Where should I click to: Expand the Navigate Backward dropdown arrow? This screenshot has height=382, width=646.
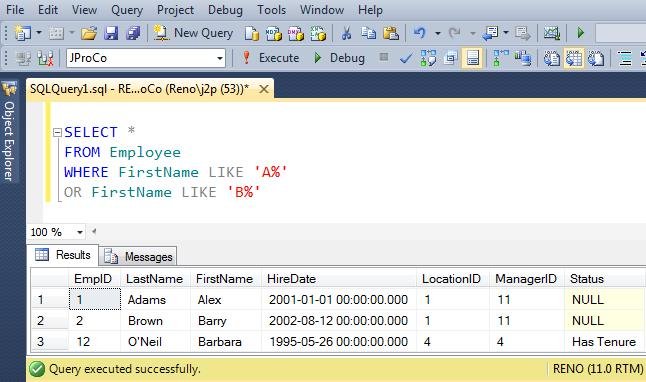506,33
